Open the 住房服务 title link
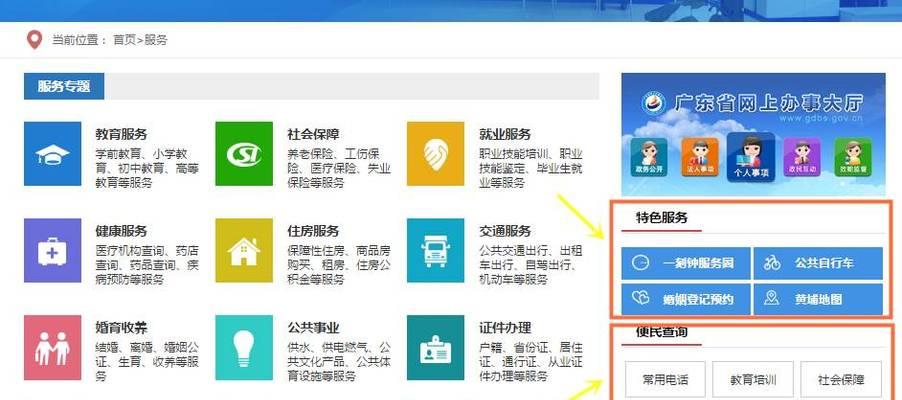 pos(313,231)
